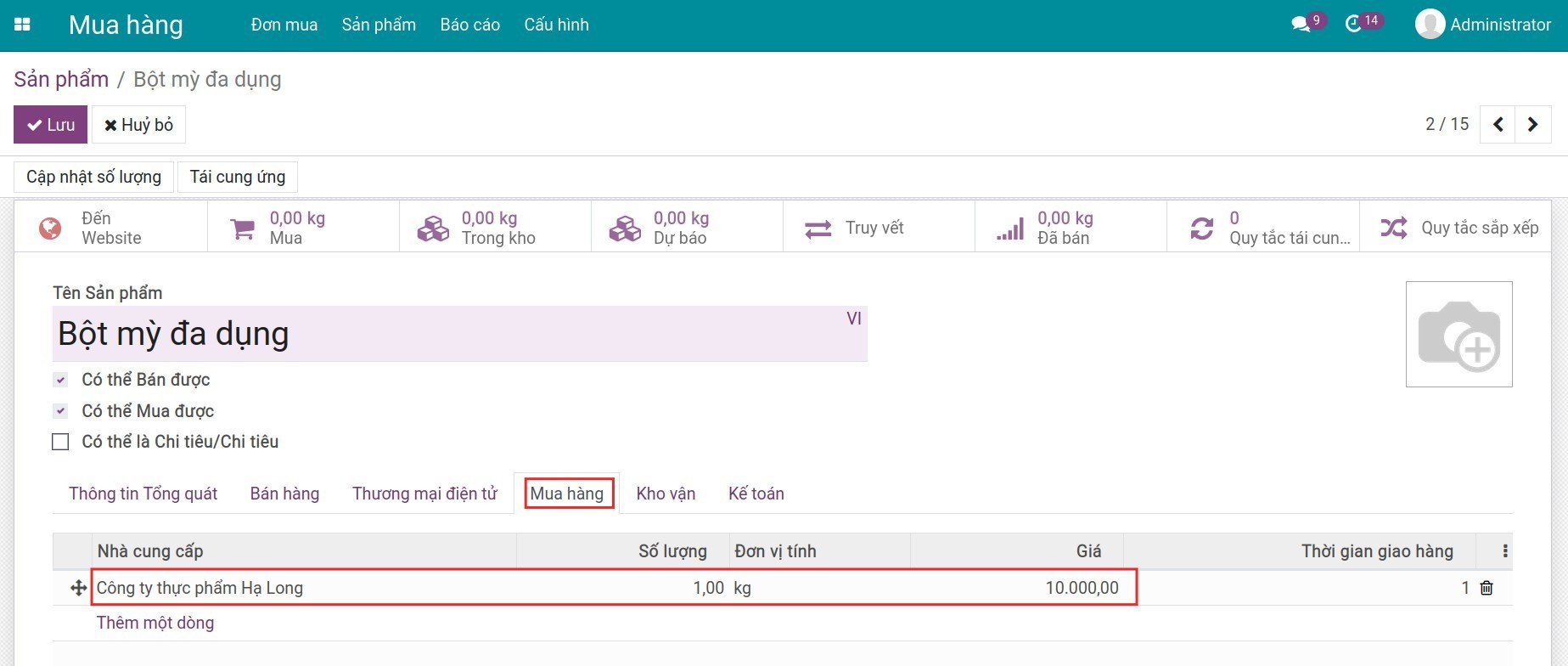Open the chat messages icon
Screen dimensions: 1568x666
click(x=1300, y=25)
